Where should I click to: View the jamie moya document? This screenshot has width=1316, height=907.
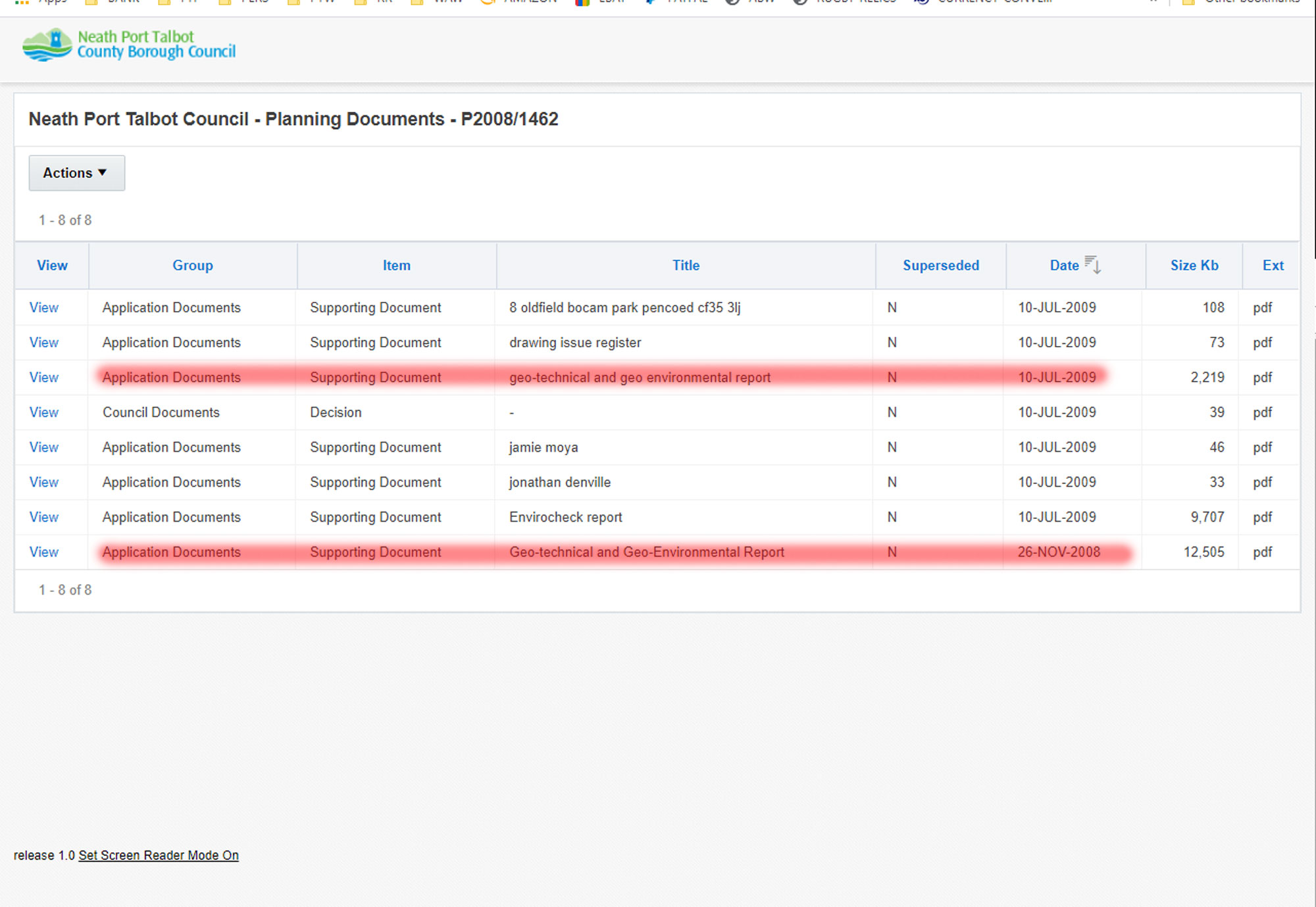44,447
